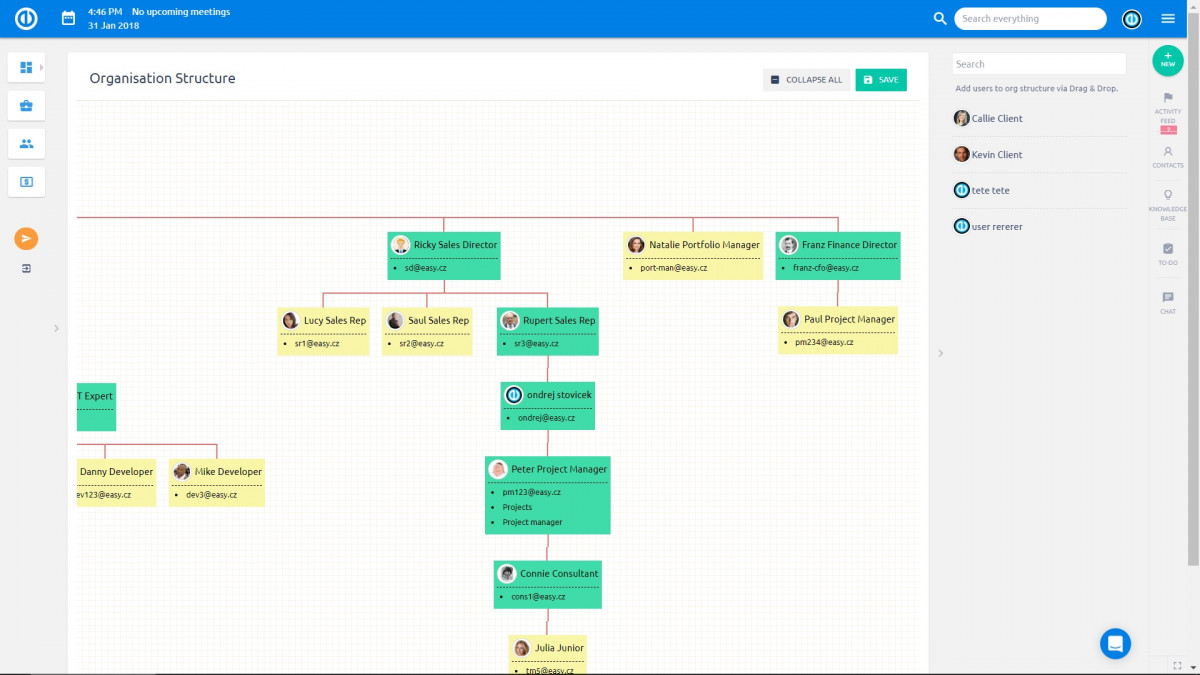
Task: Click the orange send quick-action button
Action: pyautogui.click(x=26, y=238)
